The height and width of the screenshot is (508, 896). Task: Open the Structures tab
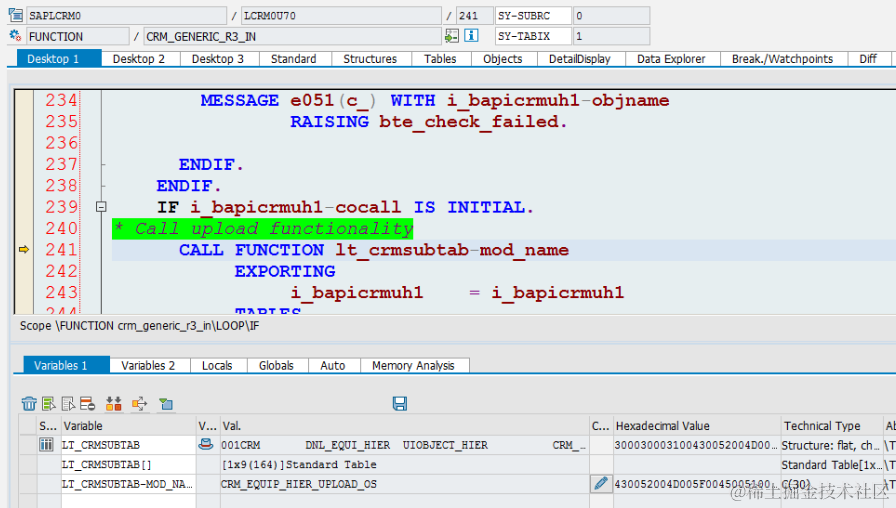pyautogui.click(x=370, y=59)
